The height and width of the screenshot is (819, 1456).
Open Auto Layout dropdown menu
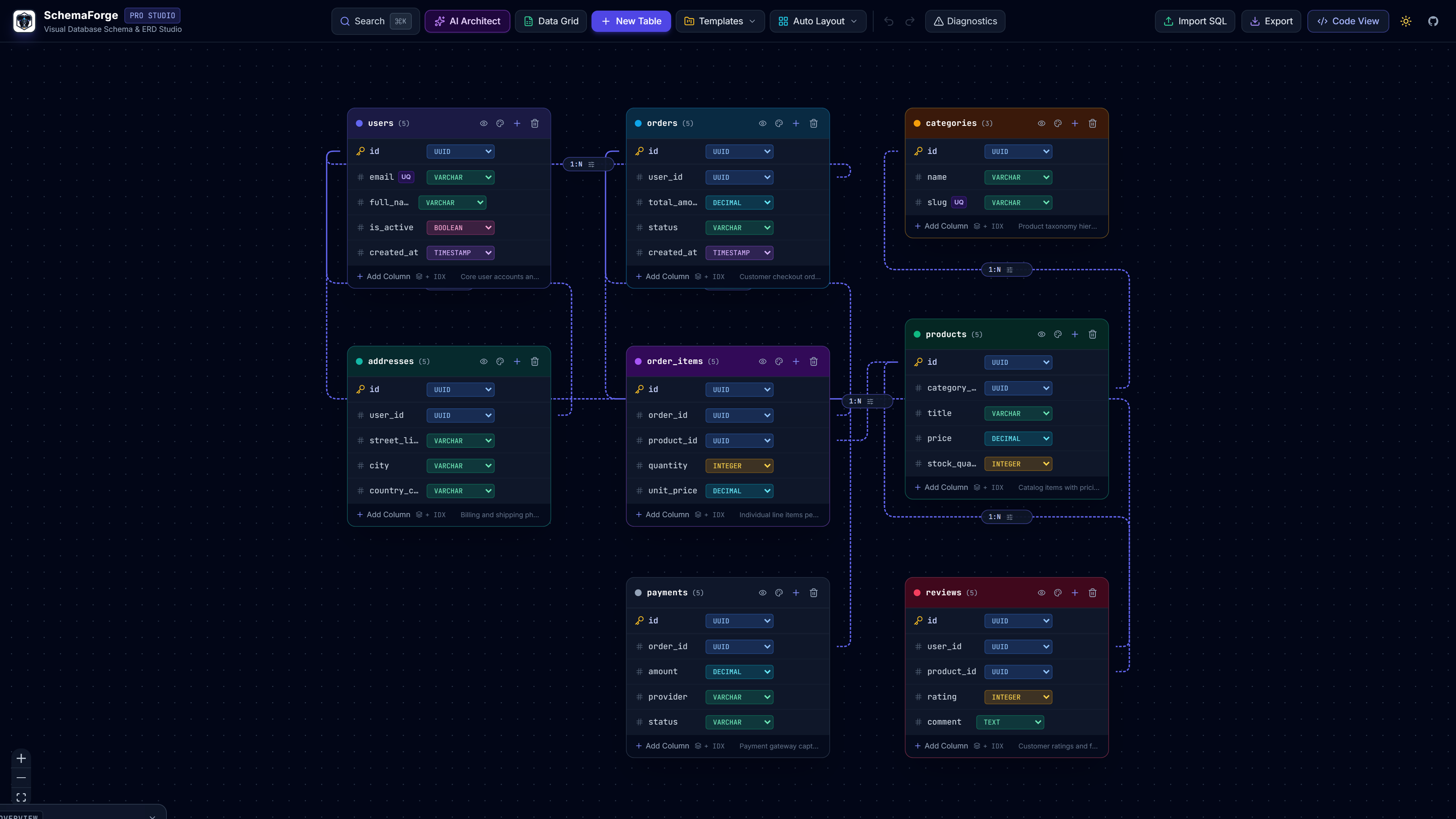818,22
